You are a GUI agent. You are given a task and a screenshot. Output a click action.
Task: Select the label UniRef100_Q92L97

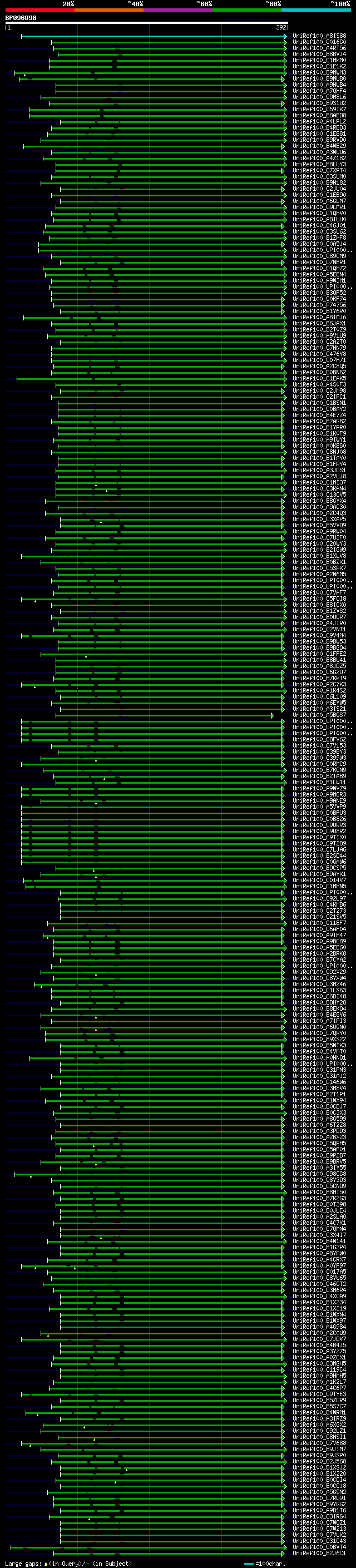click(319, 898)
